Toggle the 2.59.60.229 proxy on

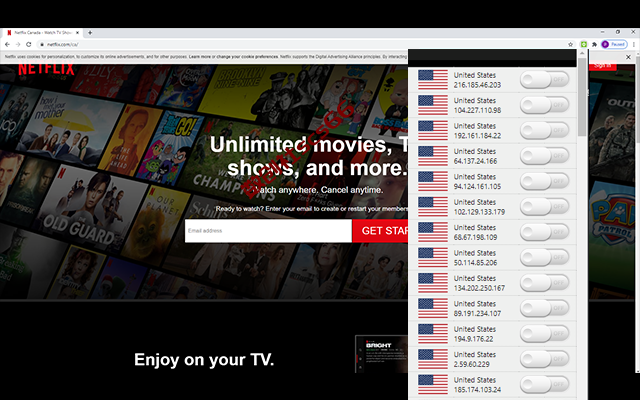tap(544, 359)
